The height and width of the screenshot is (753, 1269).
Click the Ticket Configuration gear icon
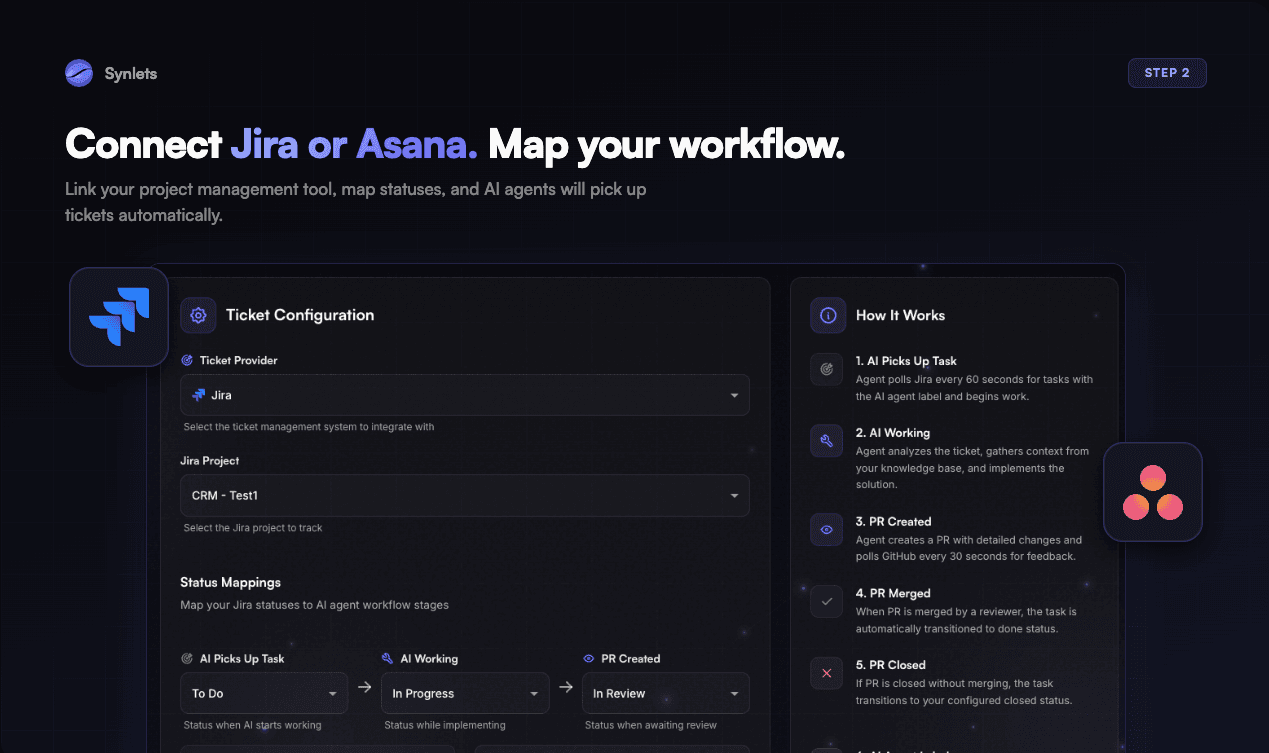pos(198,315)
